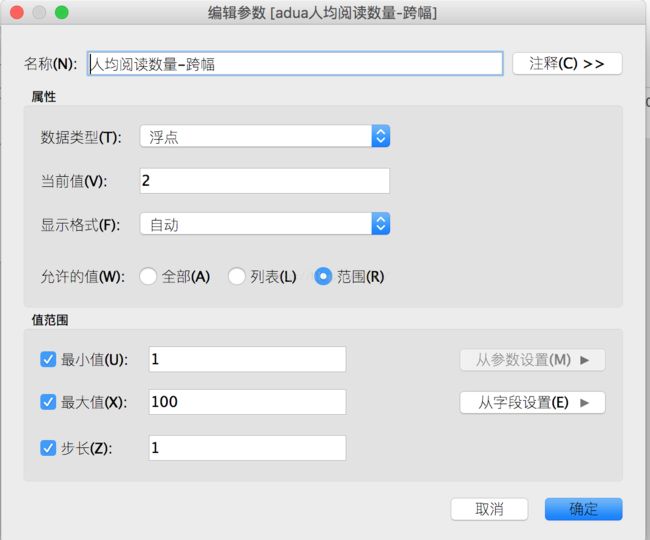Select the 列表(L) radio button
650x540 pixels.
[236, 276]
